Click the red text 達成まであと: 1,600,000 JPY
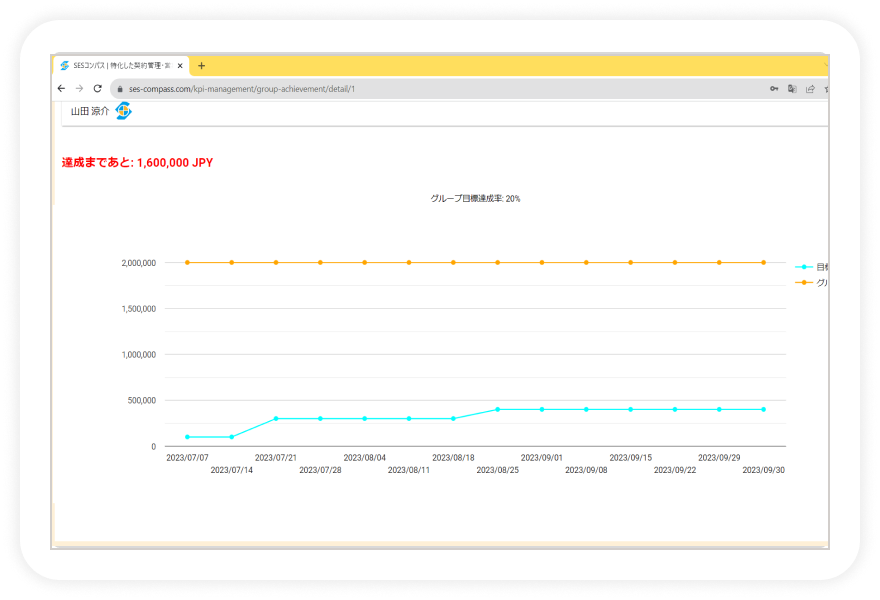The height and width of the screenshot is (600, 880). (x=138, y=163)
